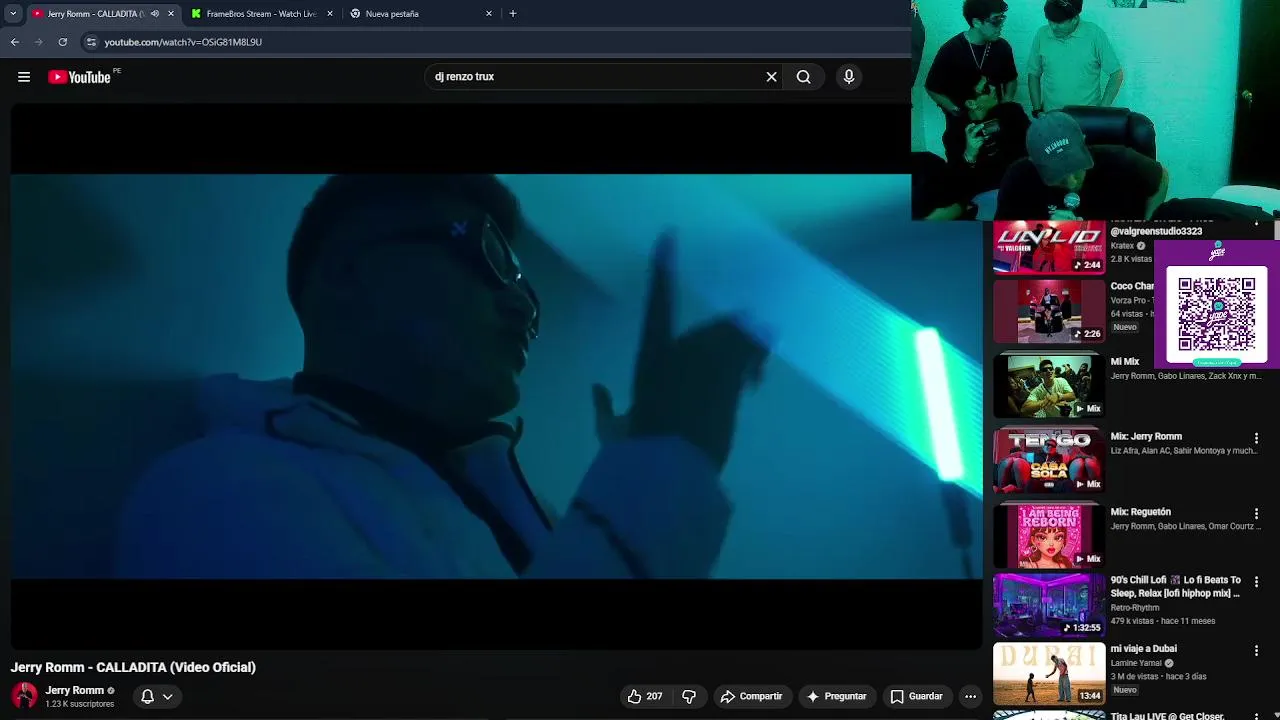This screenshot has height=720, width=1280.
Task: Open options menu for 90's Chill Lofi
Action: [x=1256, y=582]
